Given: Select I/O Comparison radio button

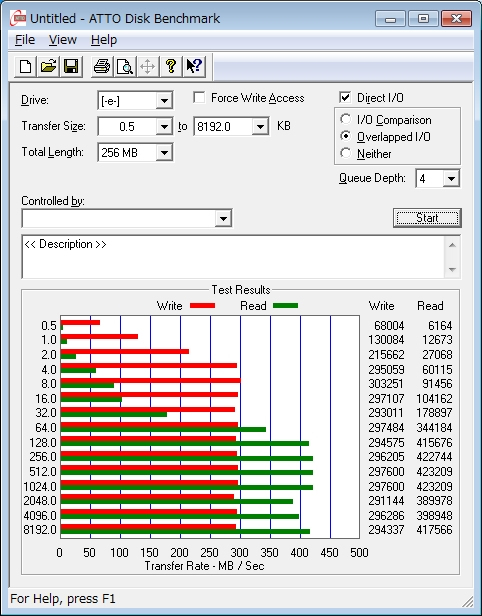Looking at the screenshot, I should click(x=345, y=119).
